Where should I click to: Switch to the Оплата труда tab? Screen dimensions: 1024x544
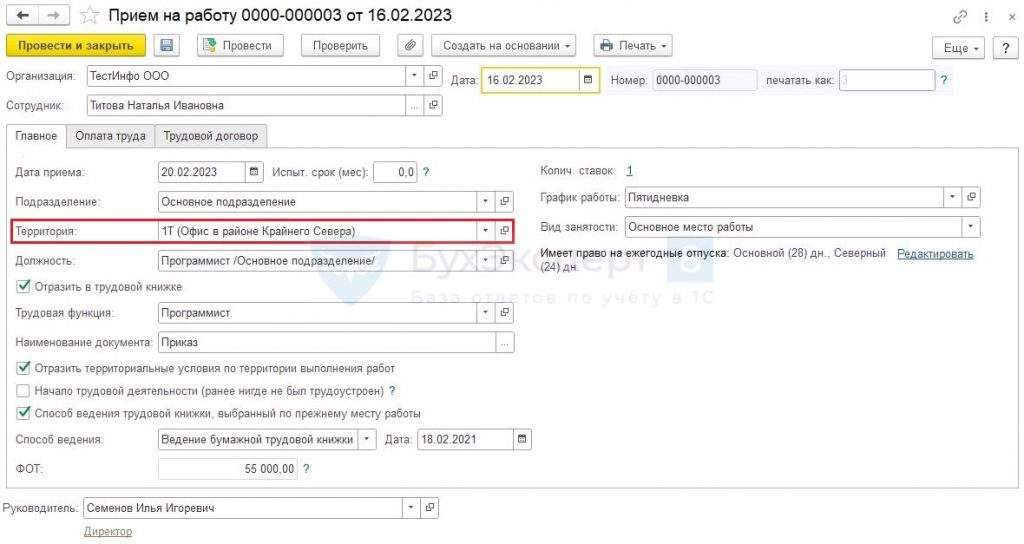[110, 136]
